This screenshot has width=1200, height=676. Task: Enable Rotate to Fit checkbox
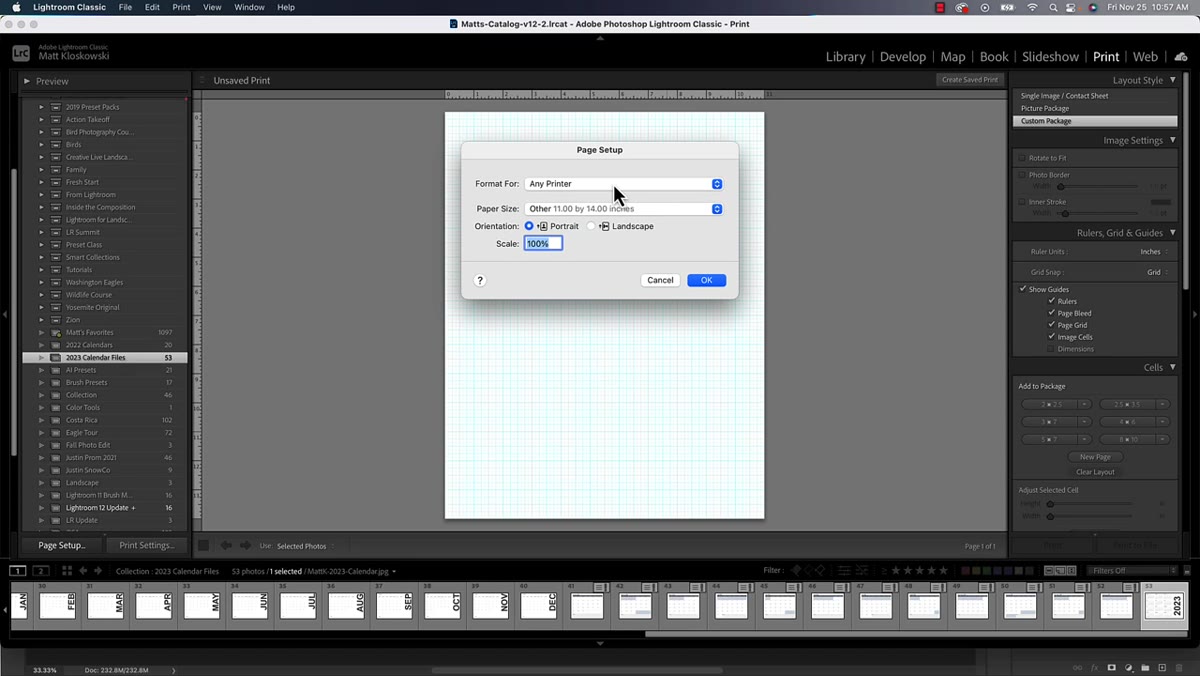coord(1022,158)
